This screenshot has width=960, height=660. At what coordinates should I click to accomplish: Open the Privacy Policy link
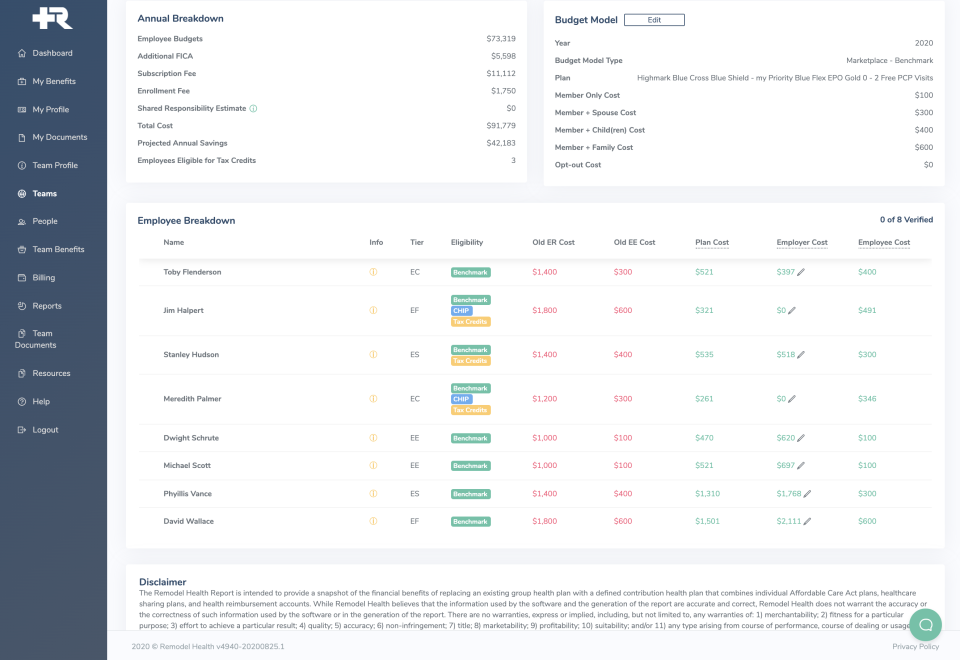tap(915, 647)
